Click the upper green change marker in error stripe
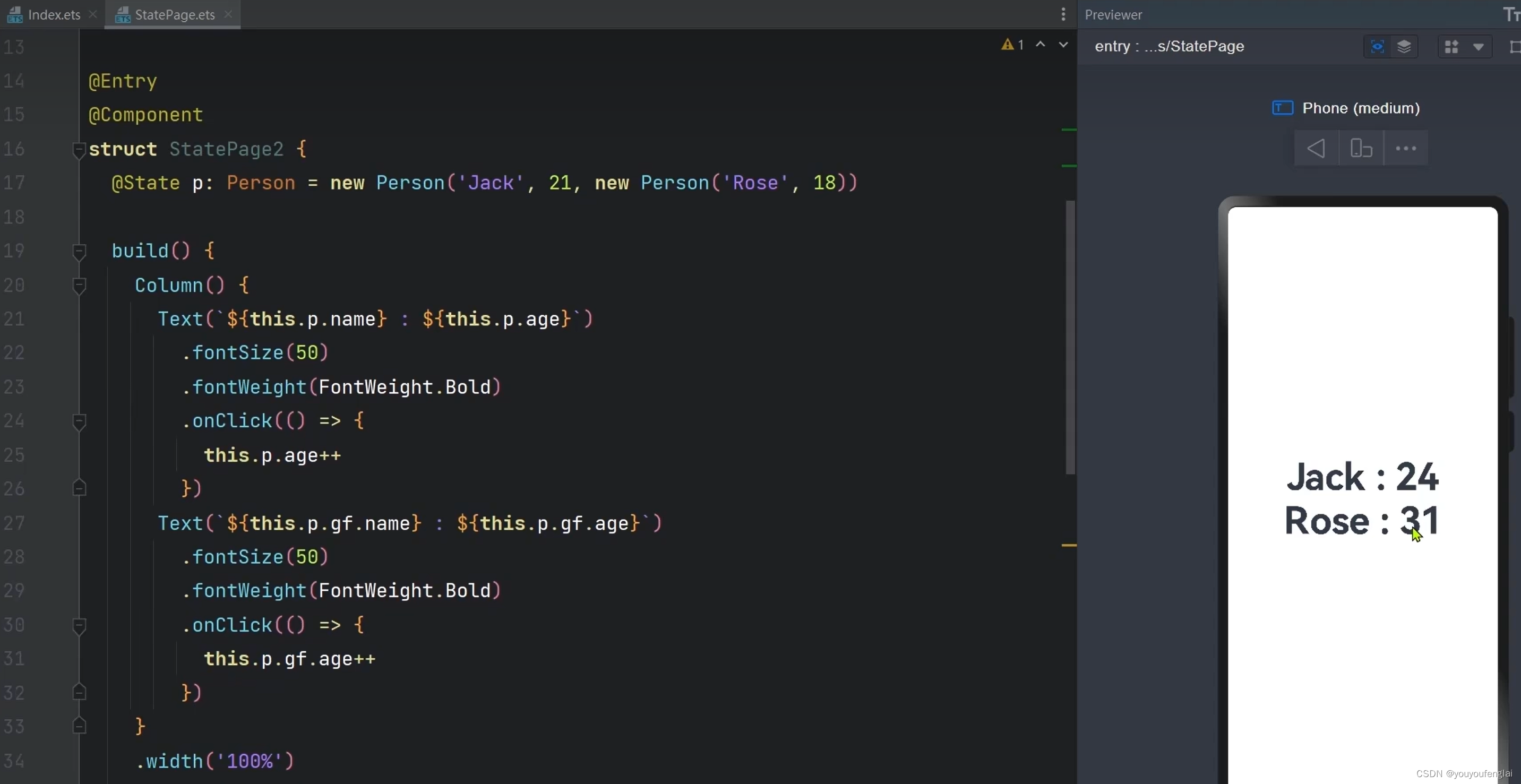 tap(1069, 130)
